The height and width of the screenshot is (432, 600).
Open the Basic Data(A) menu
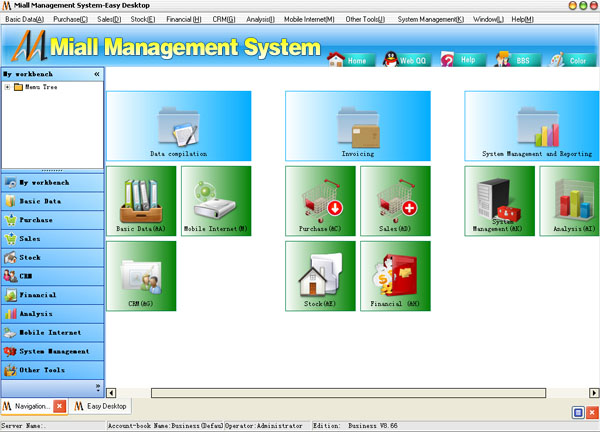click(x=24, y=20)
